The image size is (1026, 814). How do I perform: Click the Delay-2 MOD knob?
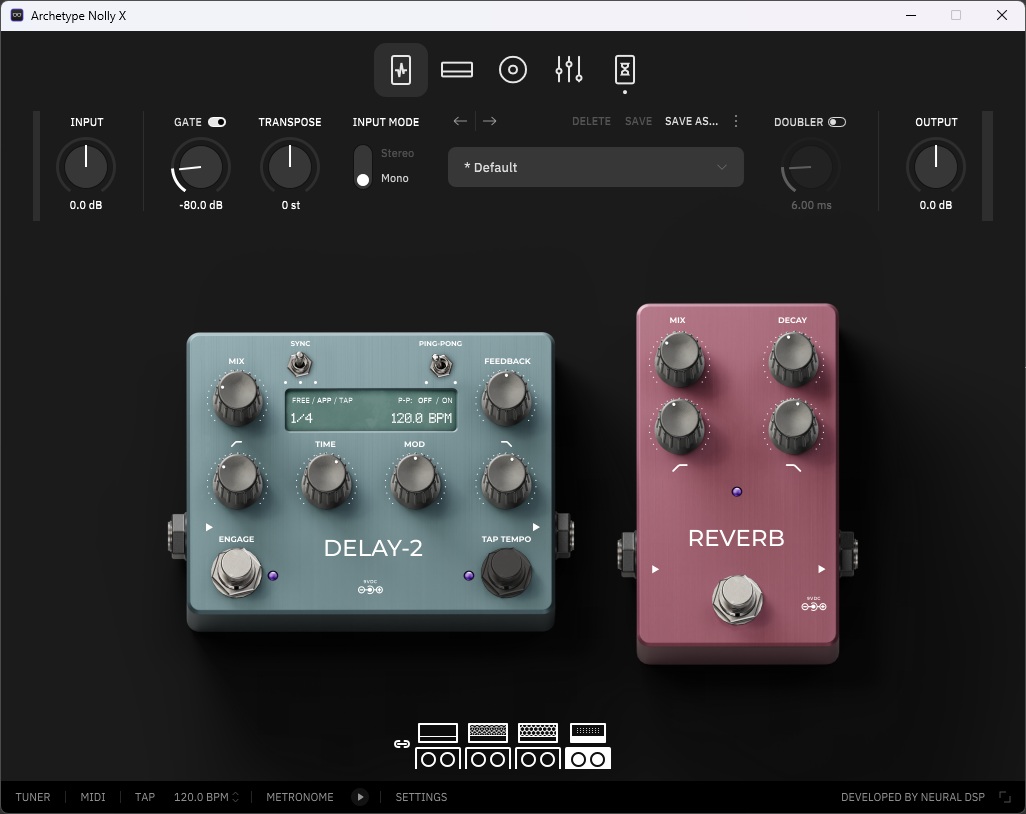pos(416,481)
